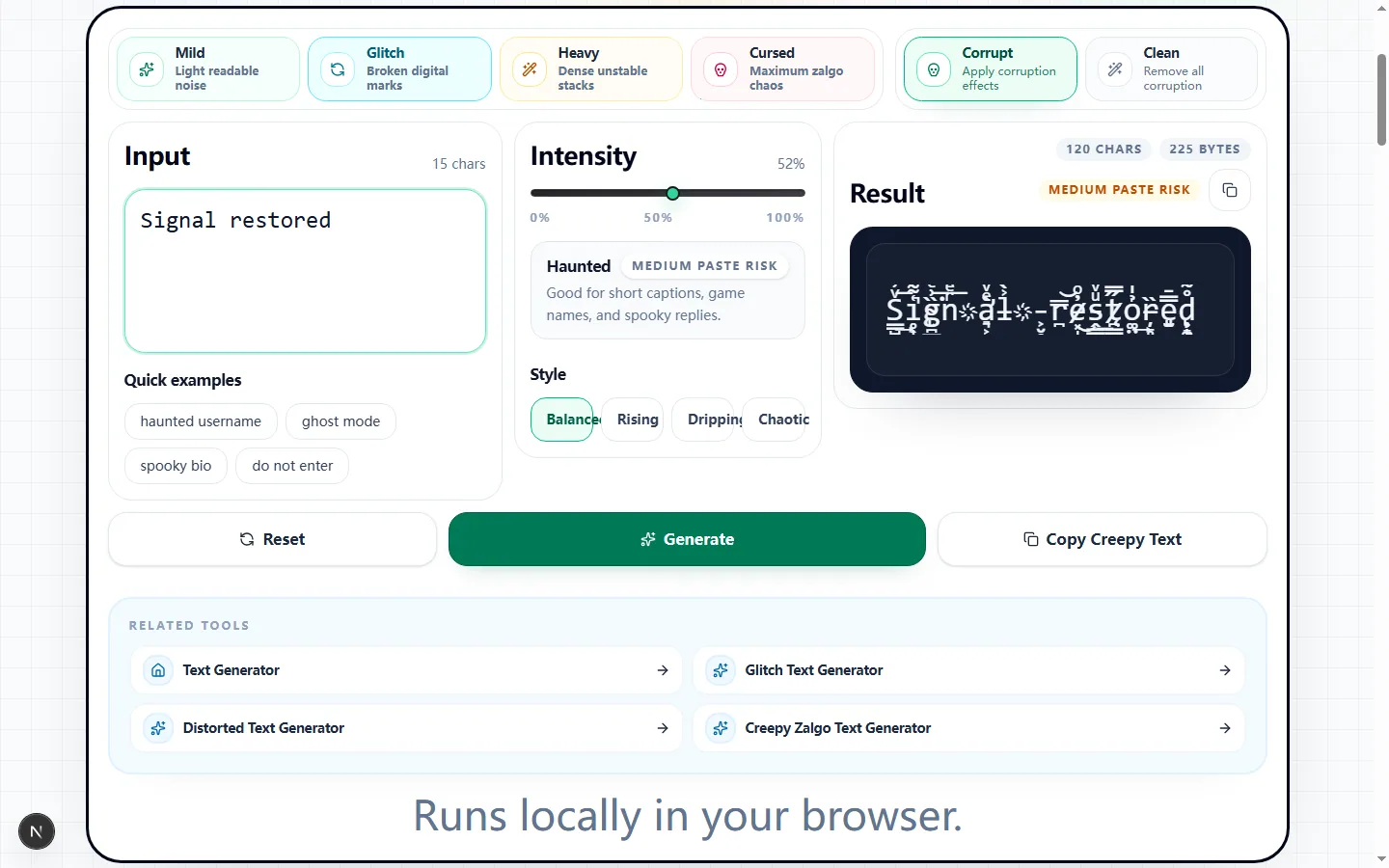Choose the Mild light readable noise preset

(208, 69)
